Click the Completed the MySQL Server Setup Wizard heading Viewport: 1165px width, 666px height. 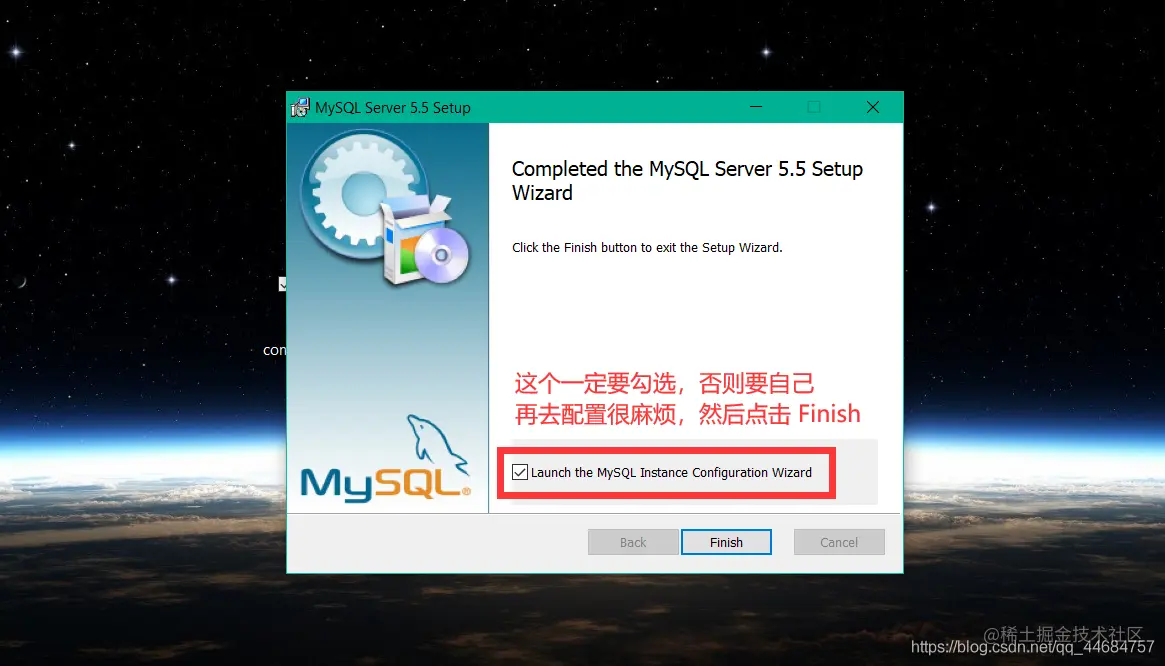pyautogui.click(x=687, y=181)
